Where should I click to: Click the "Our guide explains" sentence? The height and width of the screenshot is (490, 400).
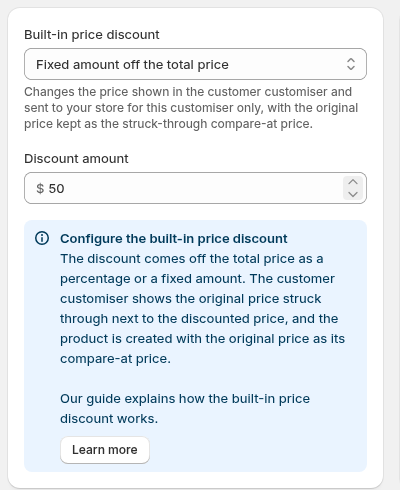[185, 409]
